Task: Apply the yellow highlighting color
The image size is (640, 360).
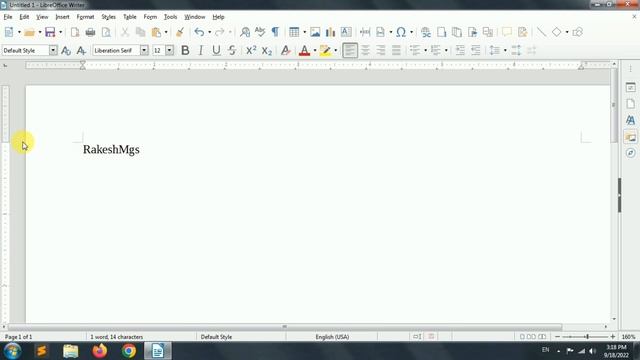Action: coord(325,50)
